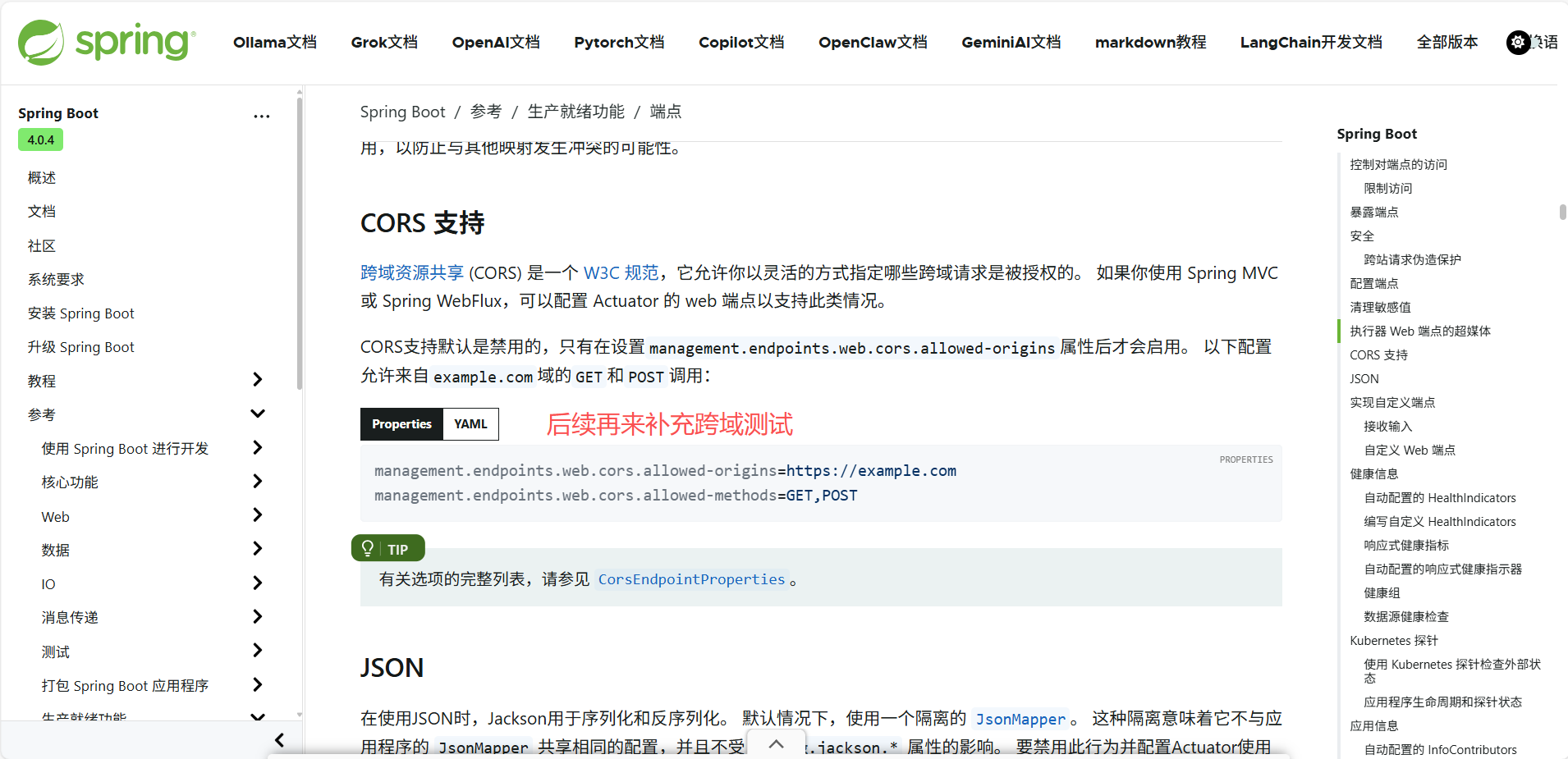This screenshot has width=1568, height=759.
Task: Open GeminiAI文档 in the top menu
Action: point(1011,42)
